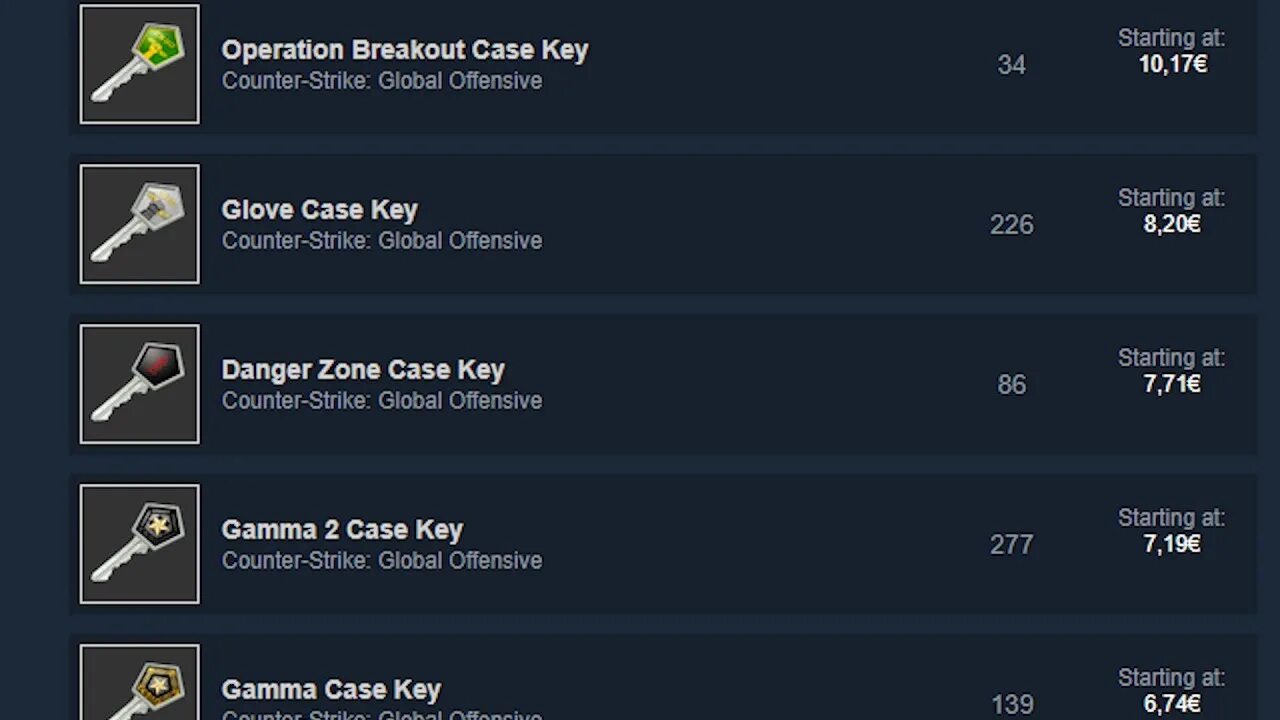
Task: Click the 8,20€ Glove Key price
Action: pyautogui.click(x=1172, y=225)
